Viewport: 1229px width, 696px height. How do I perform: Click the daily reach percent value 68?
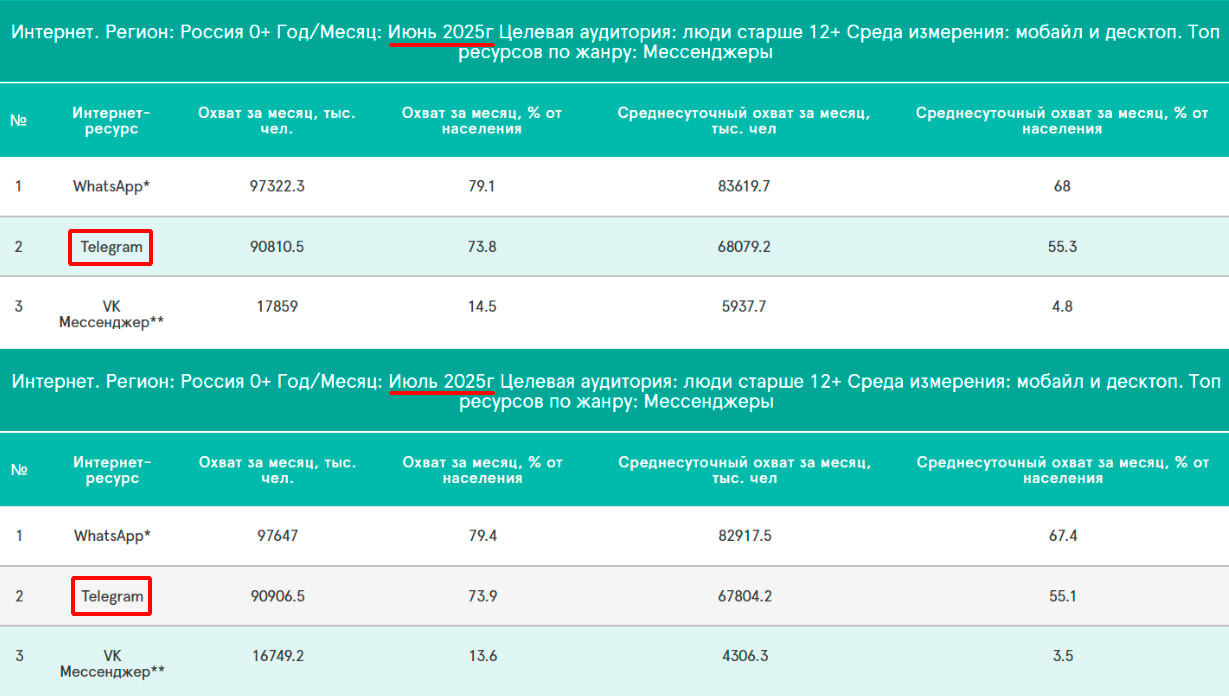click(x=1062, y=186)
